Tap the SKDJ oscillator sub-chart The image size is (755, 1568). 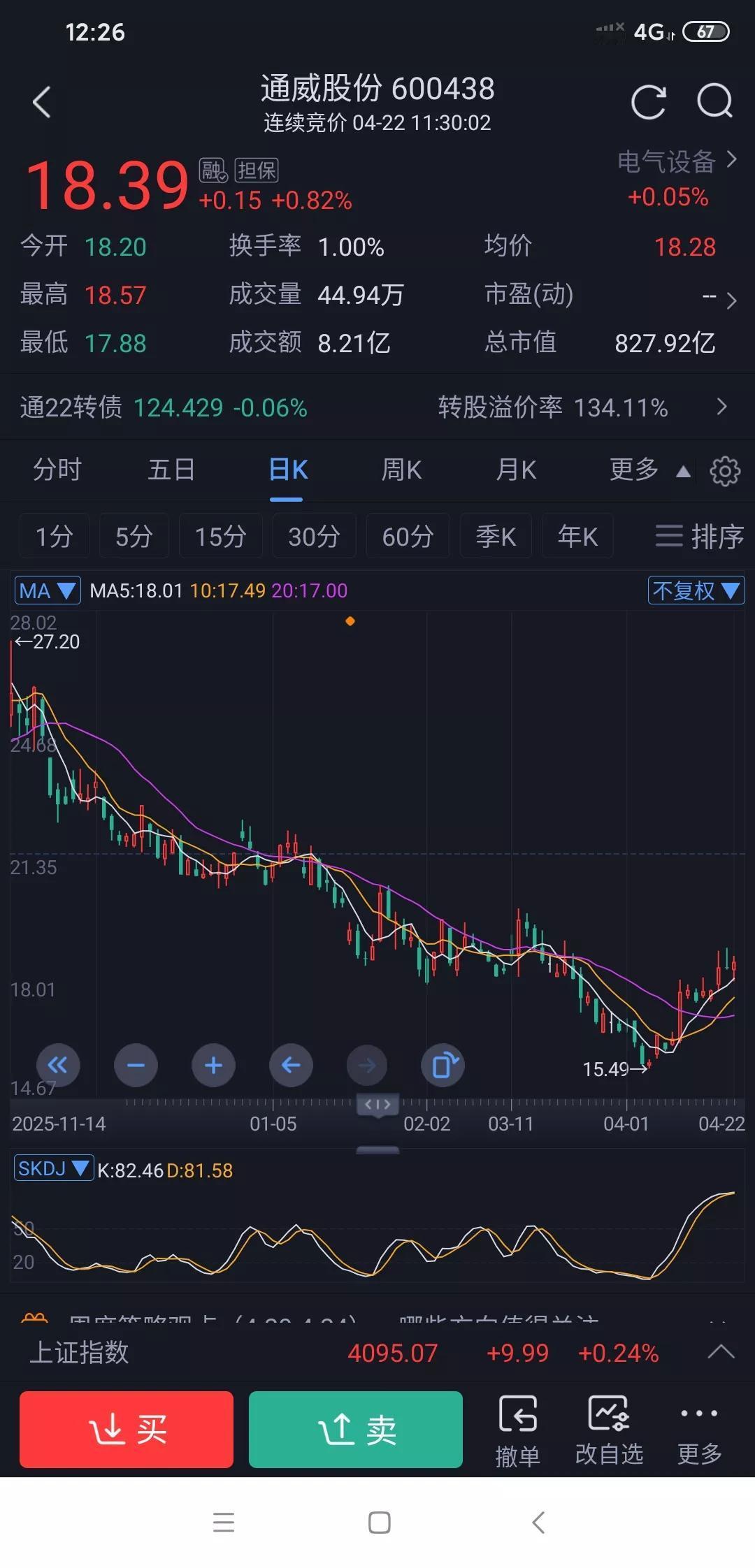377,1235
